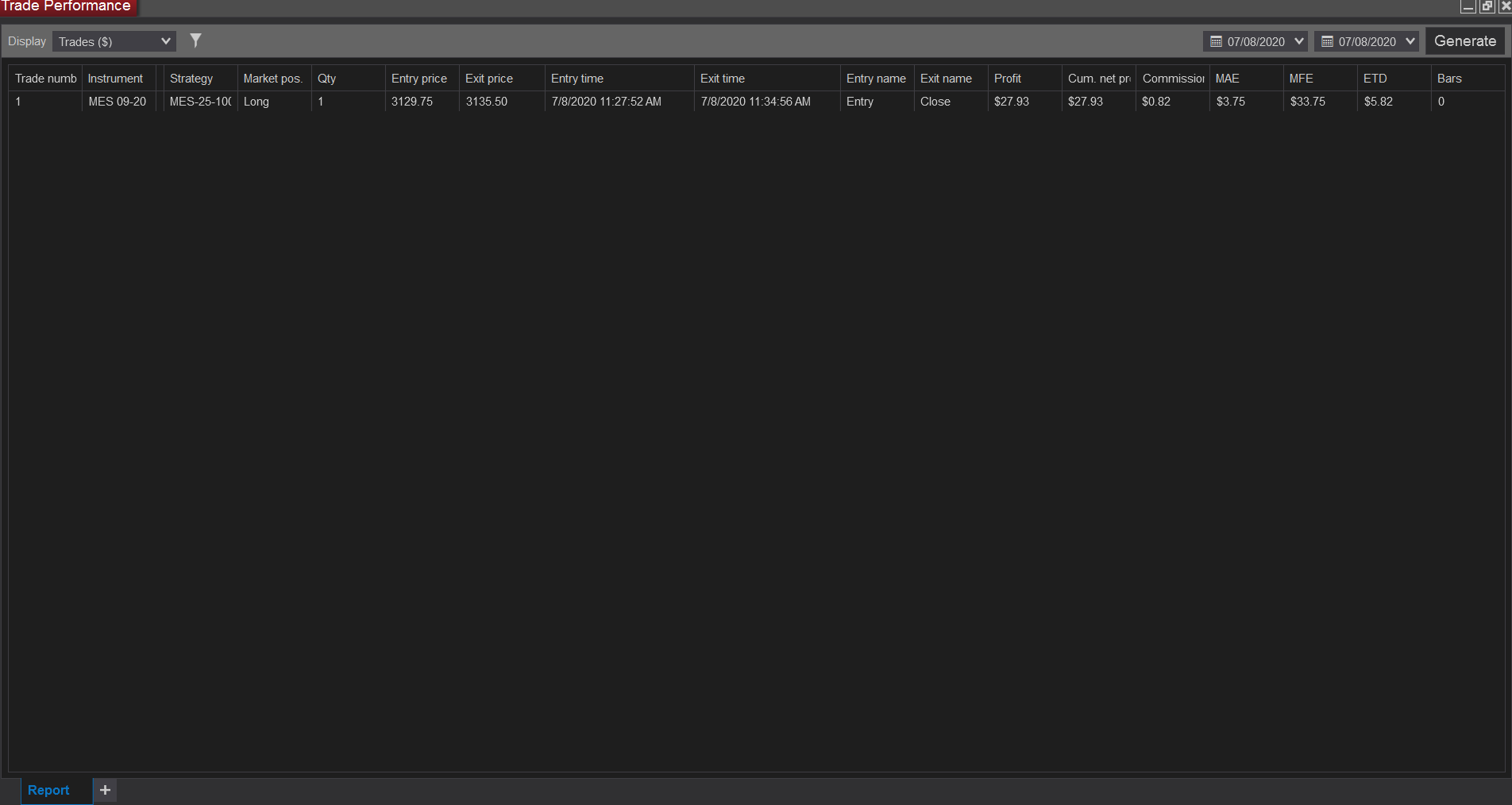Sort by Trade number column header
The image size is (1512, 805).
click(x=45, y=79)
